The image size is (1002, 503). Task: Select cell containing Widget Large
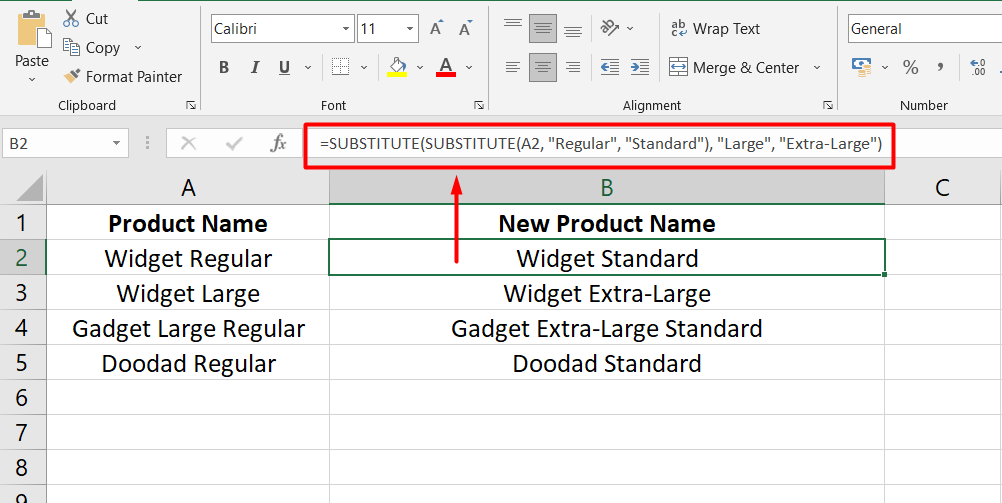(x=188, y=293)
